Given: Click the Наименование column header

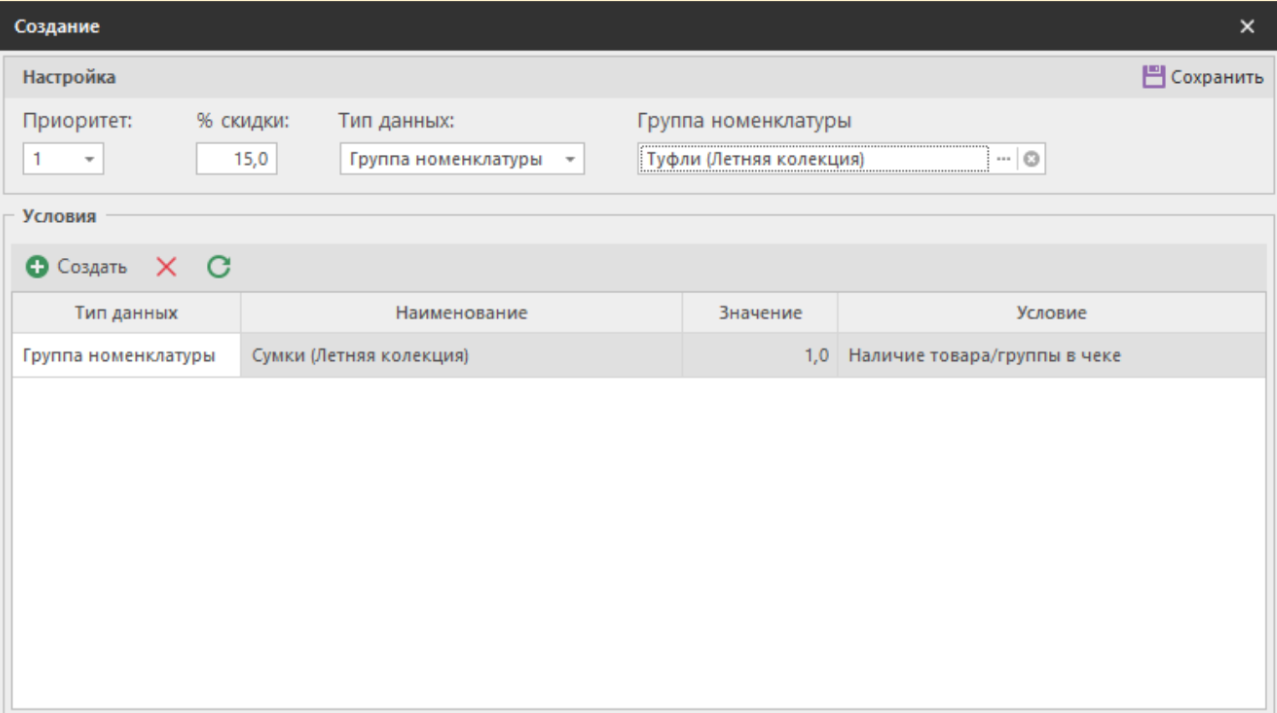Looking at the screenshot, I should pyautogui.click(x=461, y=313).
